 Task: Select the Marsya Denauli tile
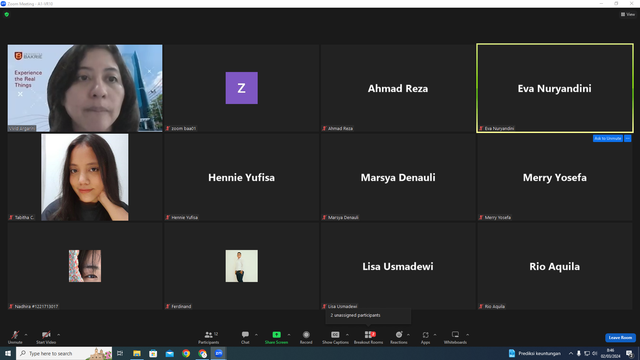[x=398, y=177]
